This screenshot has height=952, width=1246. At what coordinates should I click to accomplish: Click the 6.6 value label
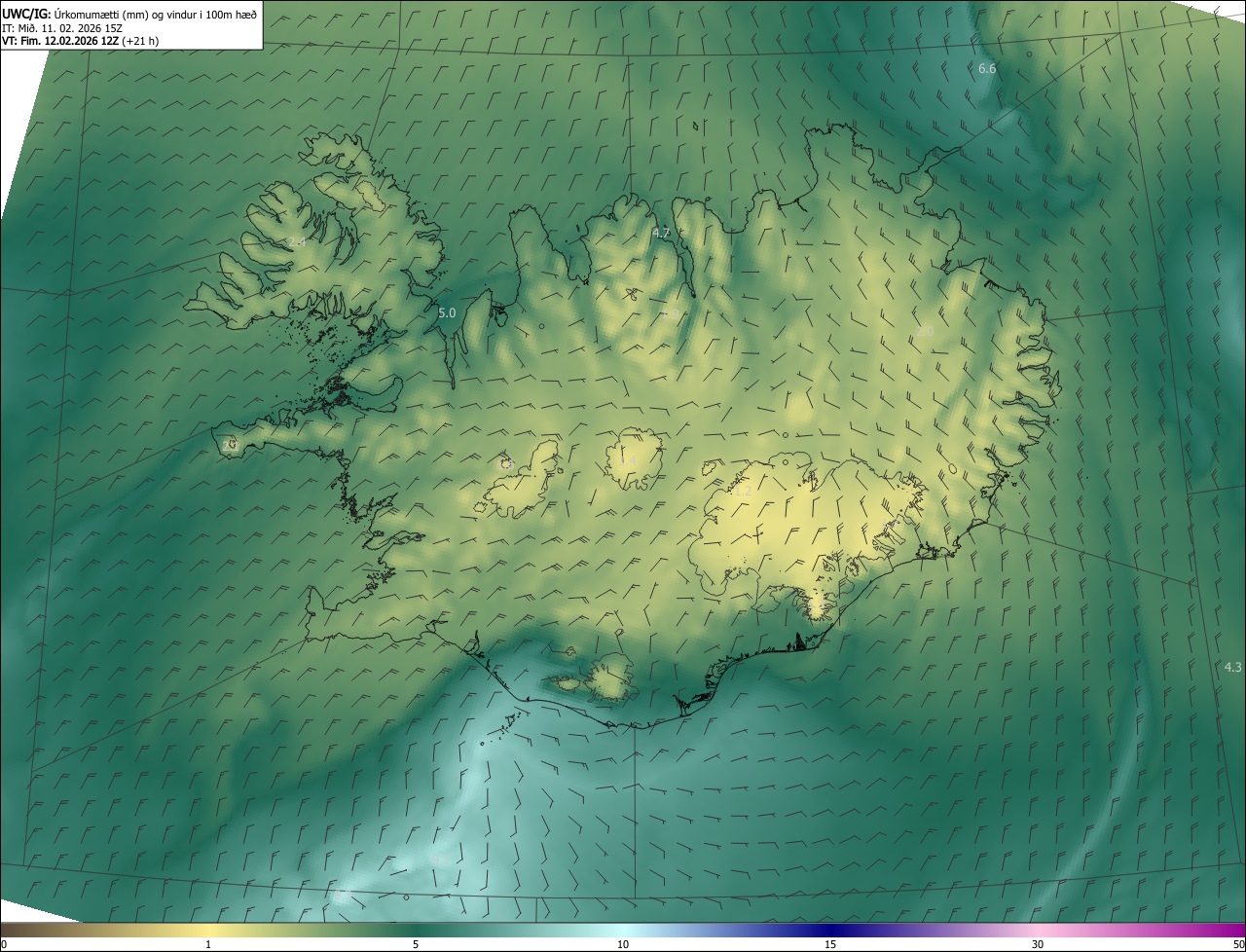(x=987, y=68)
